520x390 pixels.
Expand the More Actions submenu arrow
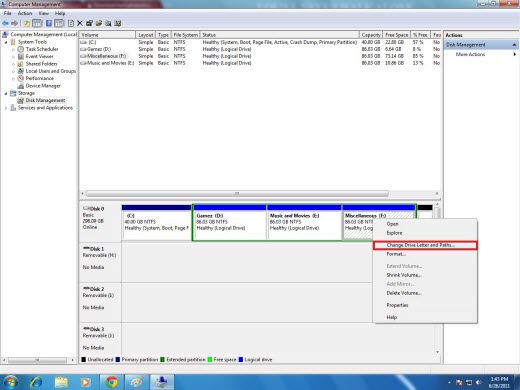pos(515,54)
